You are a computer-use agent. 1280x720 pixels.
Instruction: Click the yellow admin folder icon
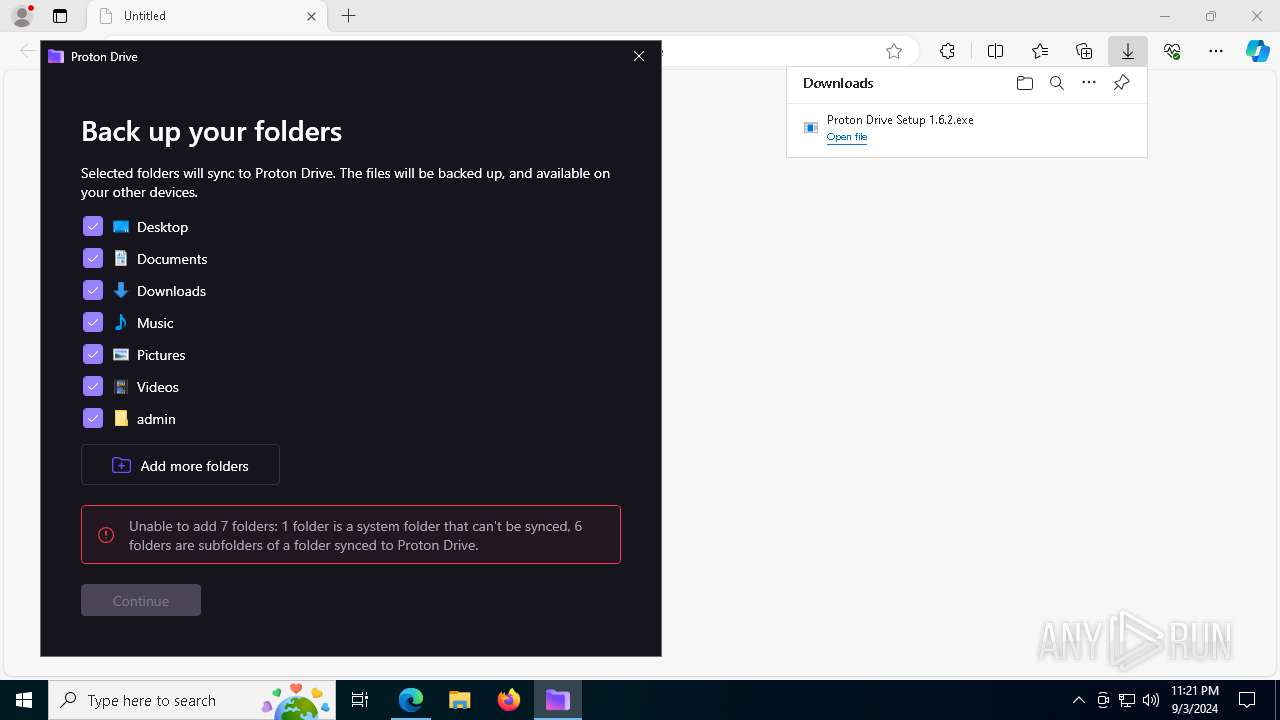tap(121, 418)
